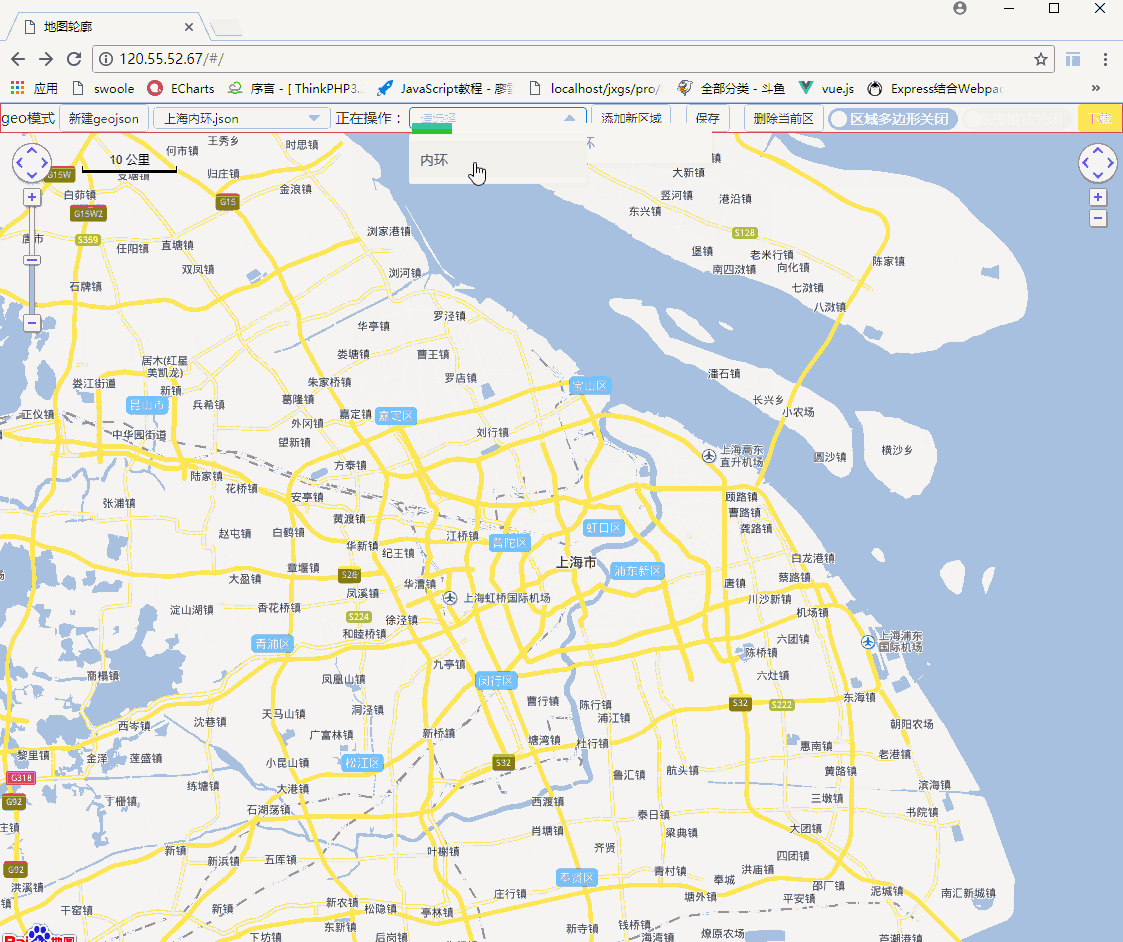Click 保存 button
Screen dimensions: 1123x942
click(x=708, y=118)
